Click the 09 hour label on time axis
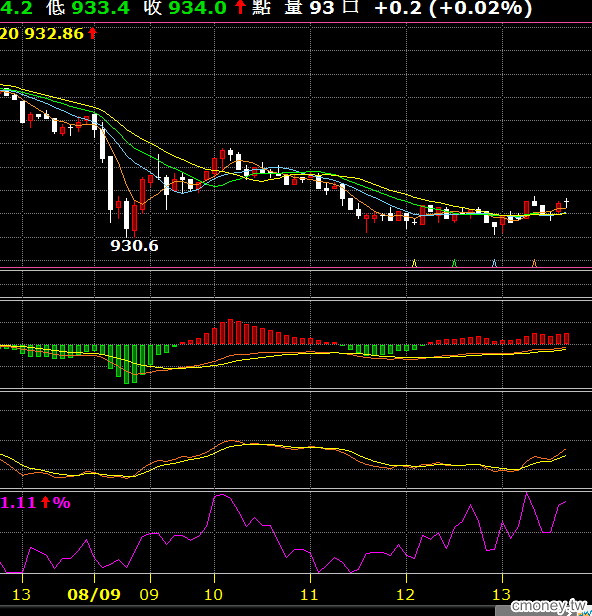The image size is (592, 616). (x=149, y=594)
